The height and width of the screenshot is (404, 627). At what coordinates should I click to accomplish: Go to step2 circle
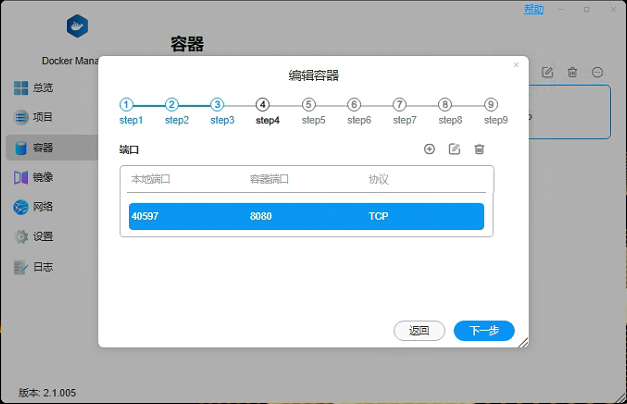click(172, 105)
